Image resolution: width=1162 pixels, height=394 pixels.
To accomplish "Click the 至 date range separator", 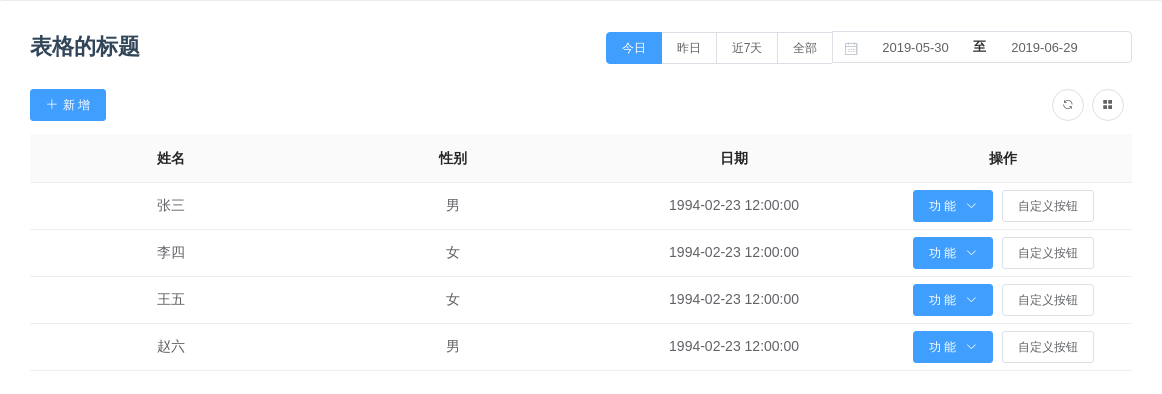I will point(980,47).
